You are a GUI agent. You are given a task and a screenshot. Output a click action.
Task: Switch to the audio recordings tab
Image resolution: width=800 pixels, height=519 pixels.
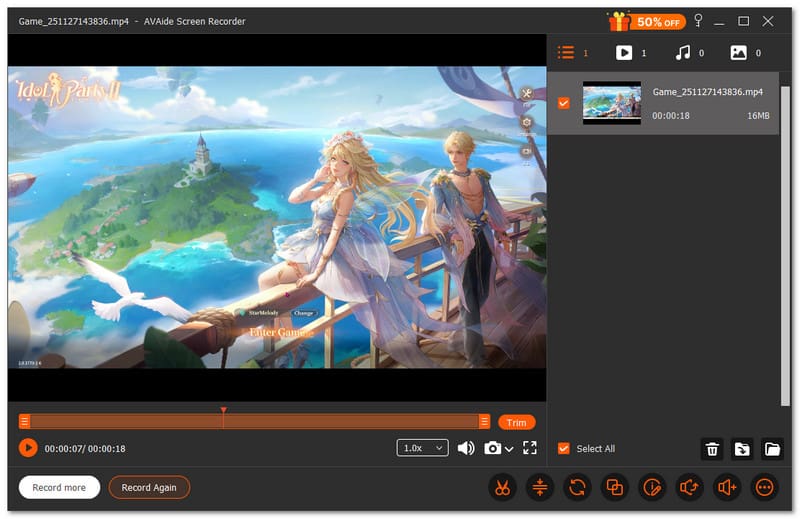click(682, 53)
